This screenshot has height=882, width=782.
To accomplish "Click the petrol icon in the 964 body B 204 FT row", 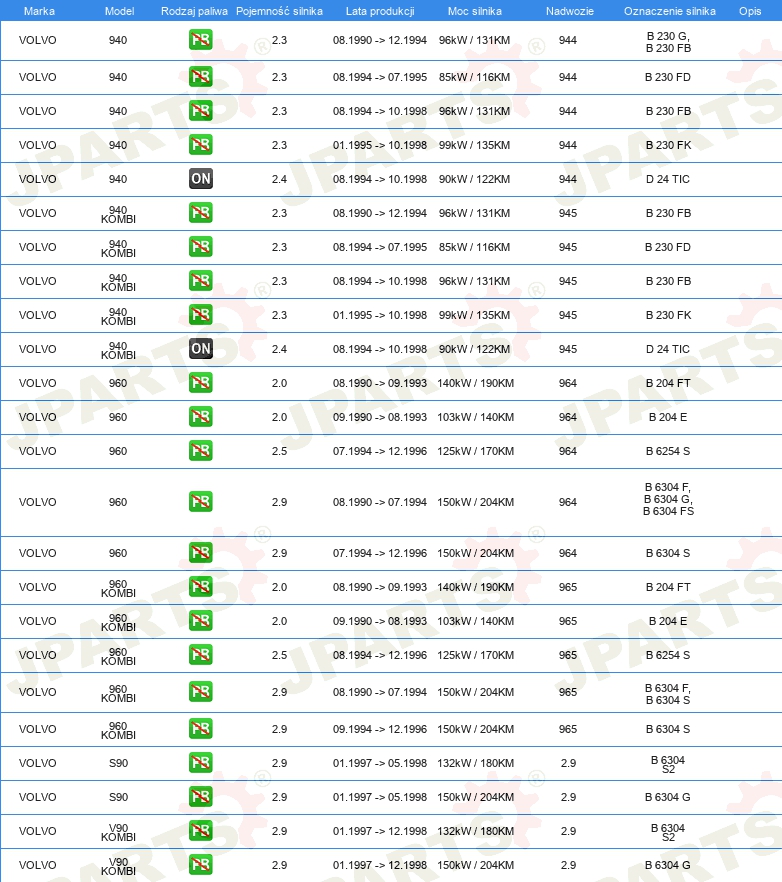I will (x=201, y=383).
